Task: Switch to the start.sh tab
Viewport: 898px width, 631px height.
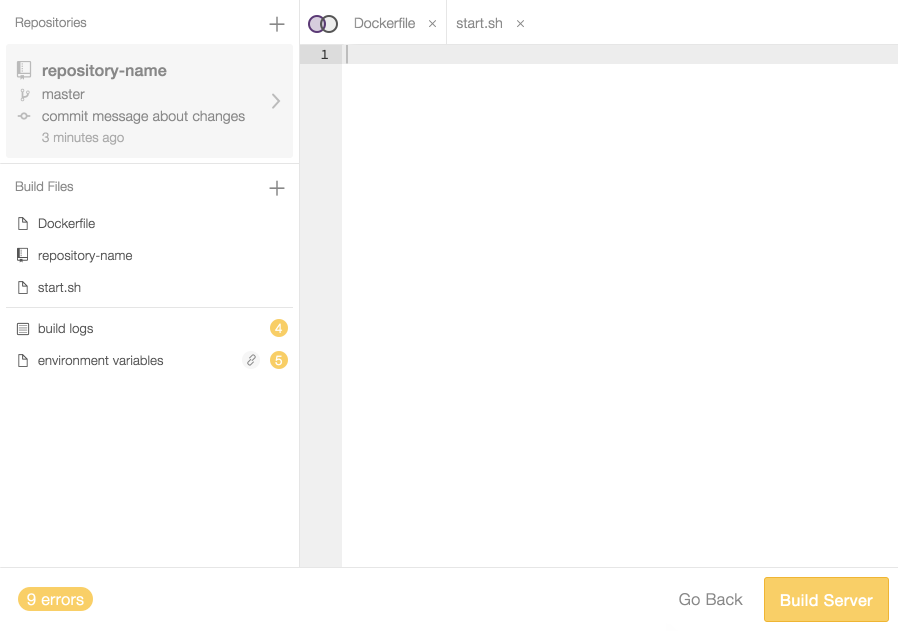Action: (479, 23)
